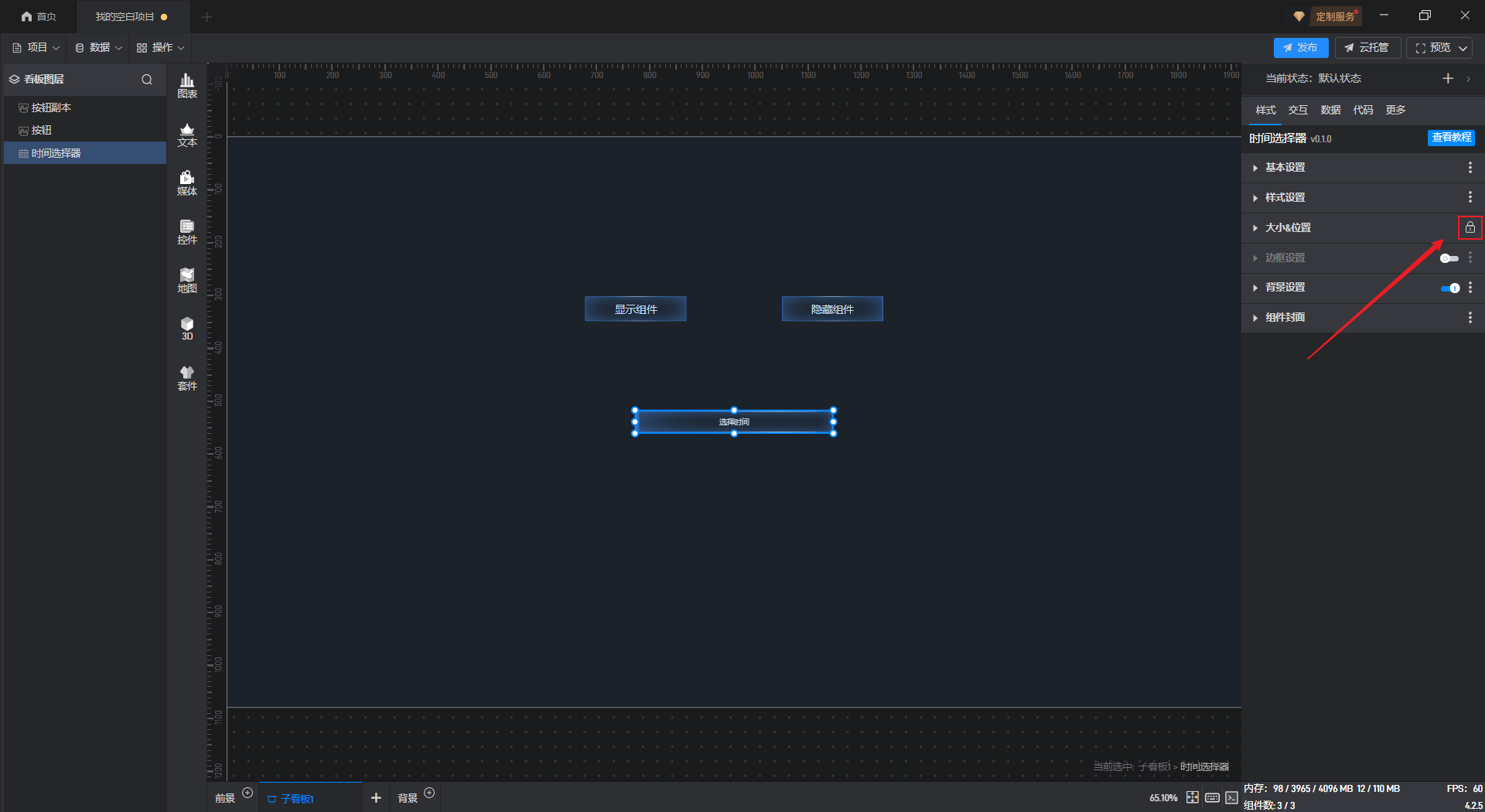Switch to the 数据 properties tab
The width and height of the screenshot is (1485, 812).
click(x=1330, y=110)
